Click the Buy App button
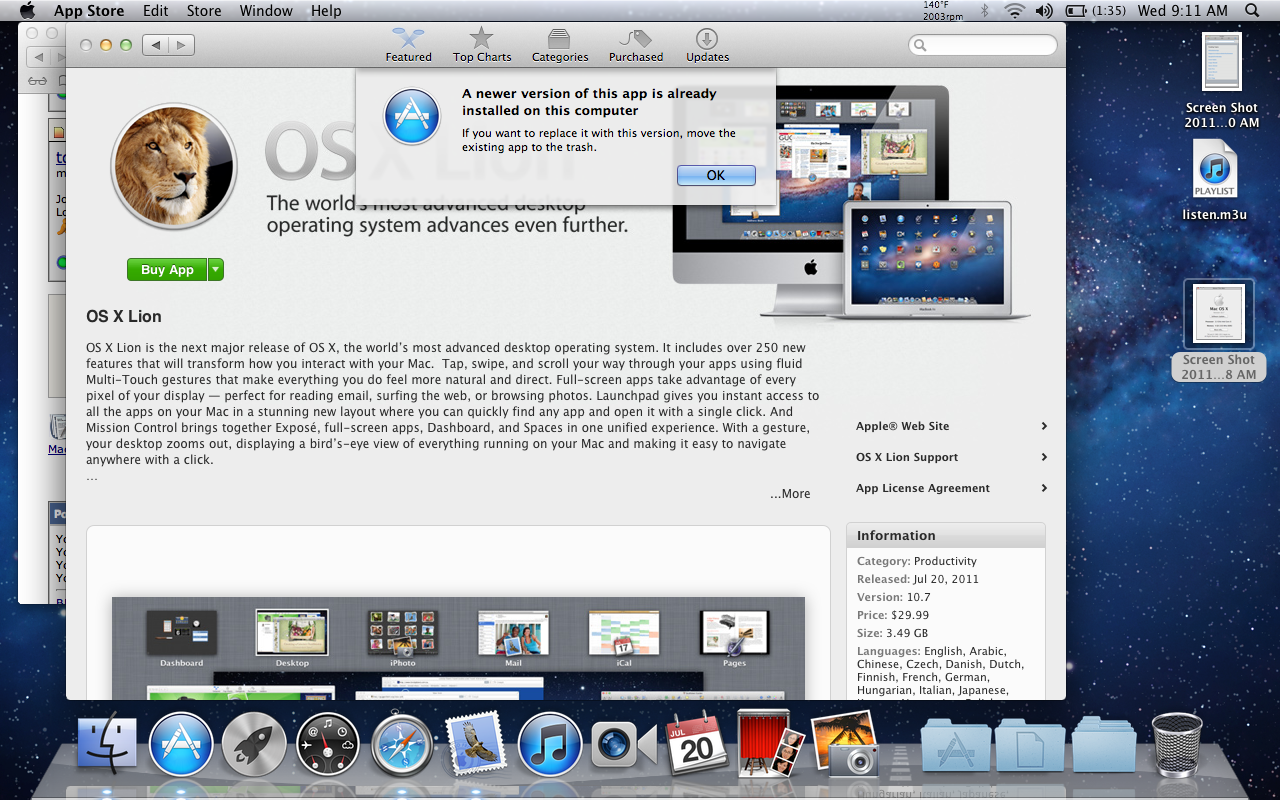 (167, 270)
